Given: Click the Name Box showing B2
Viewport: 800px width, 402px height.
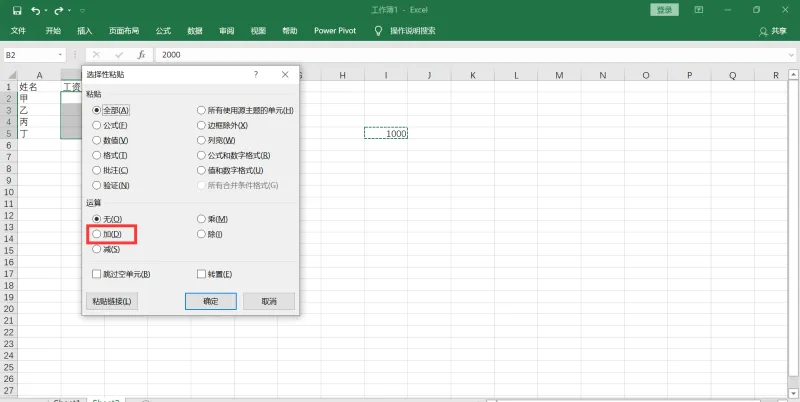Looking at the screenshot, I should (30, 55).
